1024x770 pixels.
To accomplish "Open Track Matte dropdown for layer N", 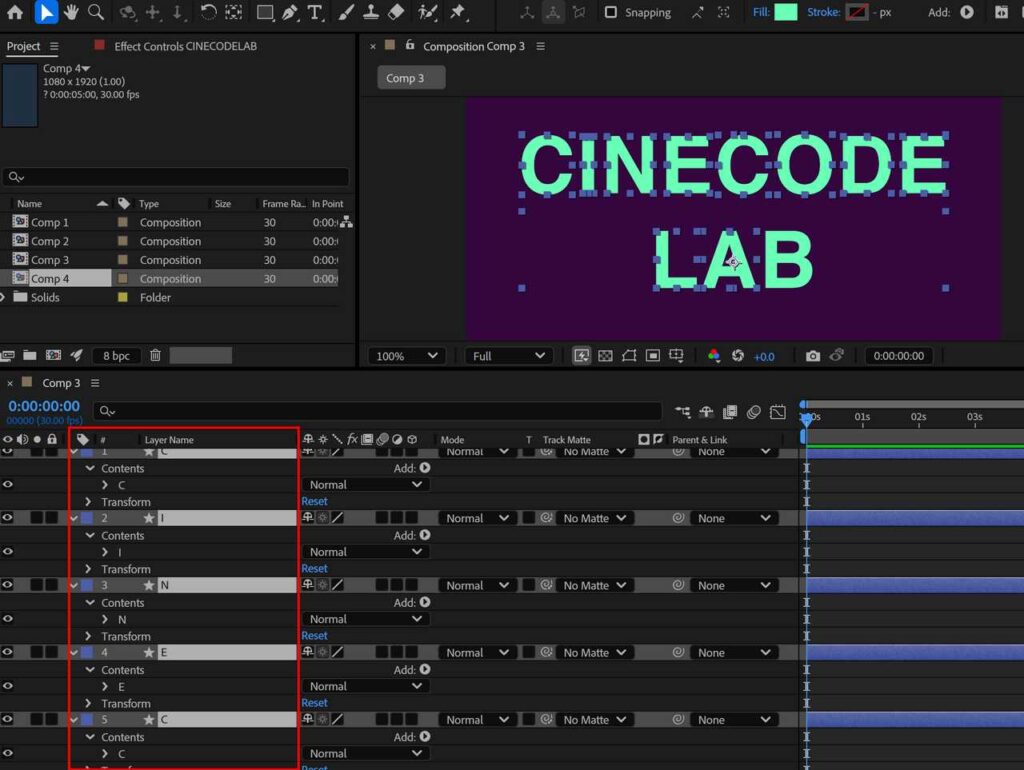I will (x=594, y=585).
